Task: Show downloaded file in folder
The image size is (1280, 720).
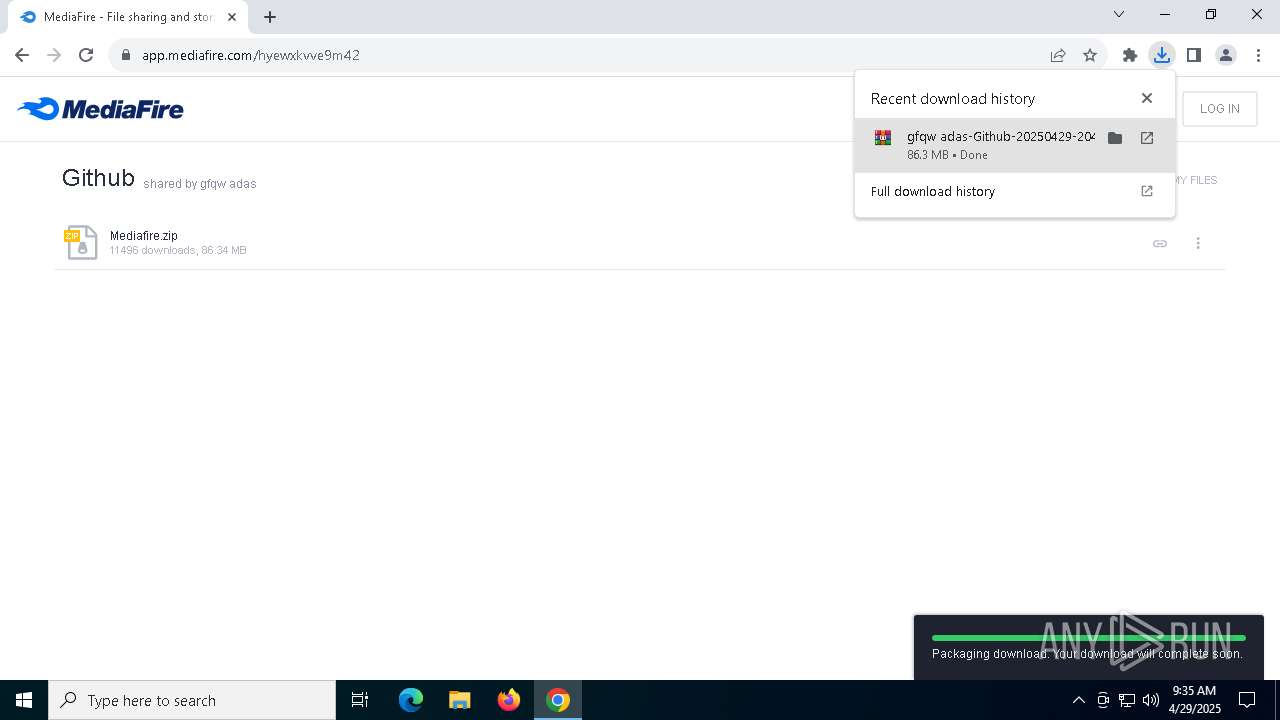Action: [1115, 138]
